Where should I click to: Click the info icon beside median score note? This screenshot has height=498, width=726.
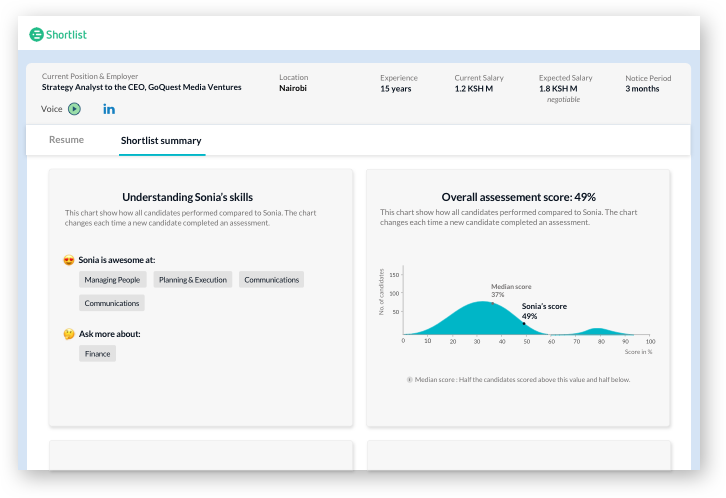(409, 380)
